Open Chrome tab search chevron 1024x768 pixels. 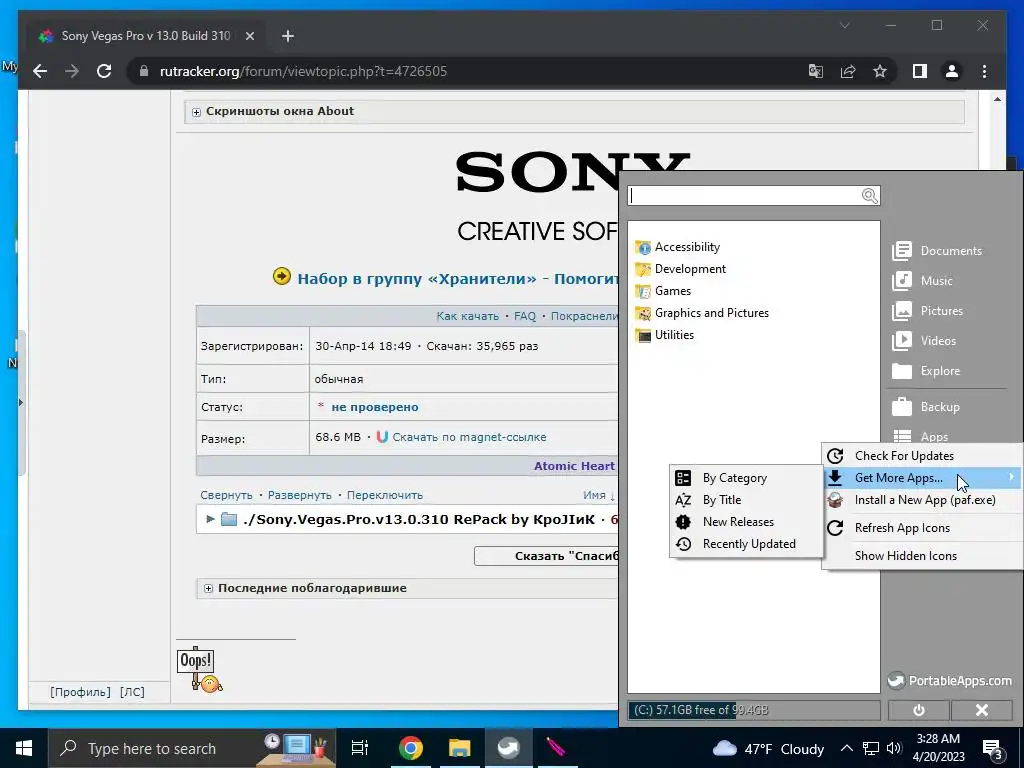click(x=844, y=25)
